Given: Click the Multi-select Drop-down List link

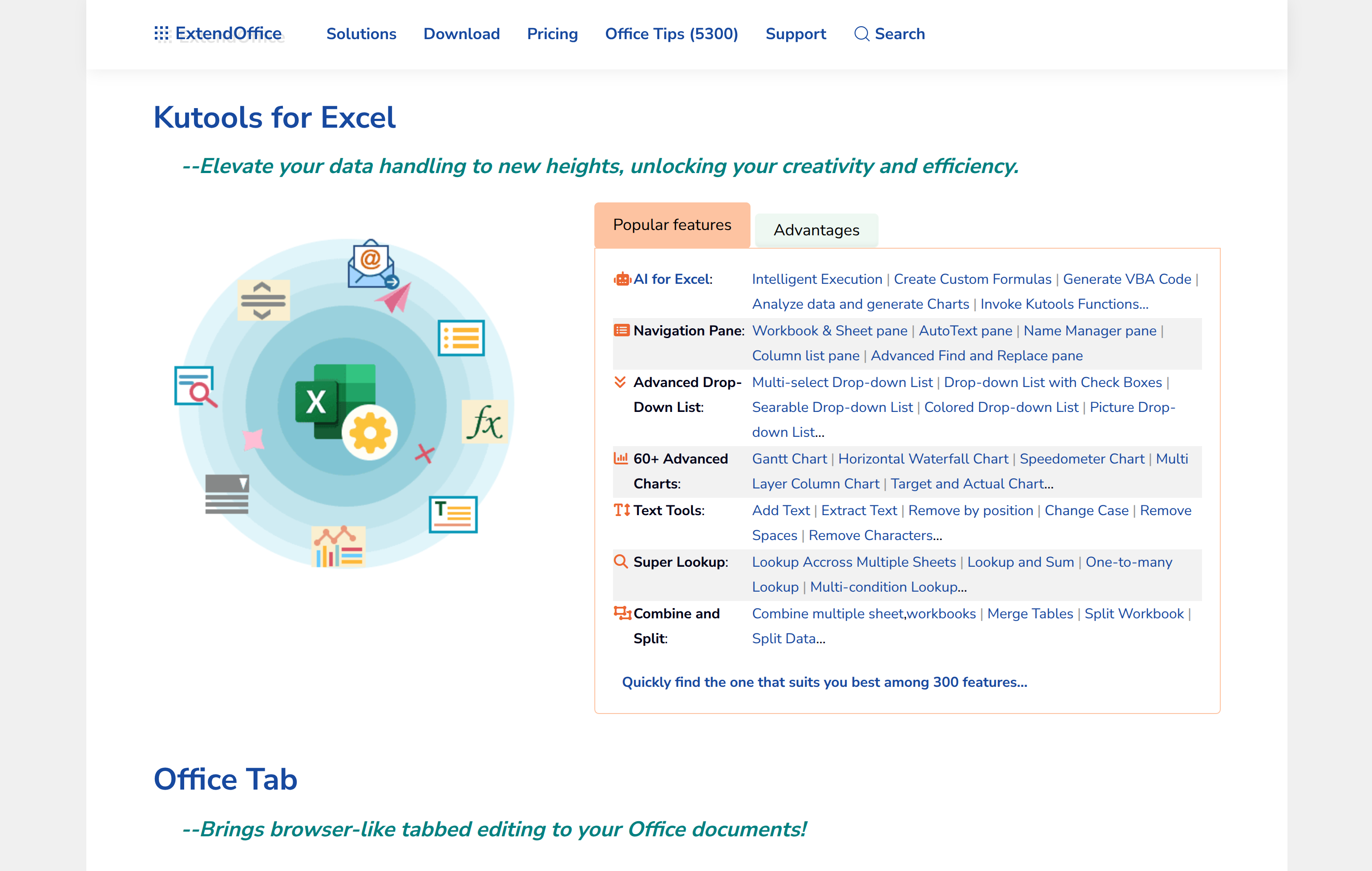Looking at the screenshot, I should [842, 382].
